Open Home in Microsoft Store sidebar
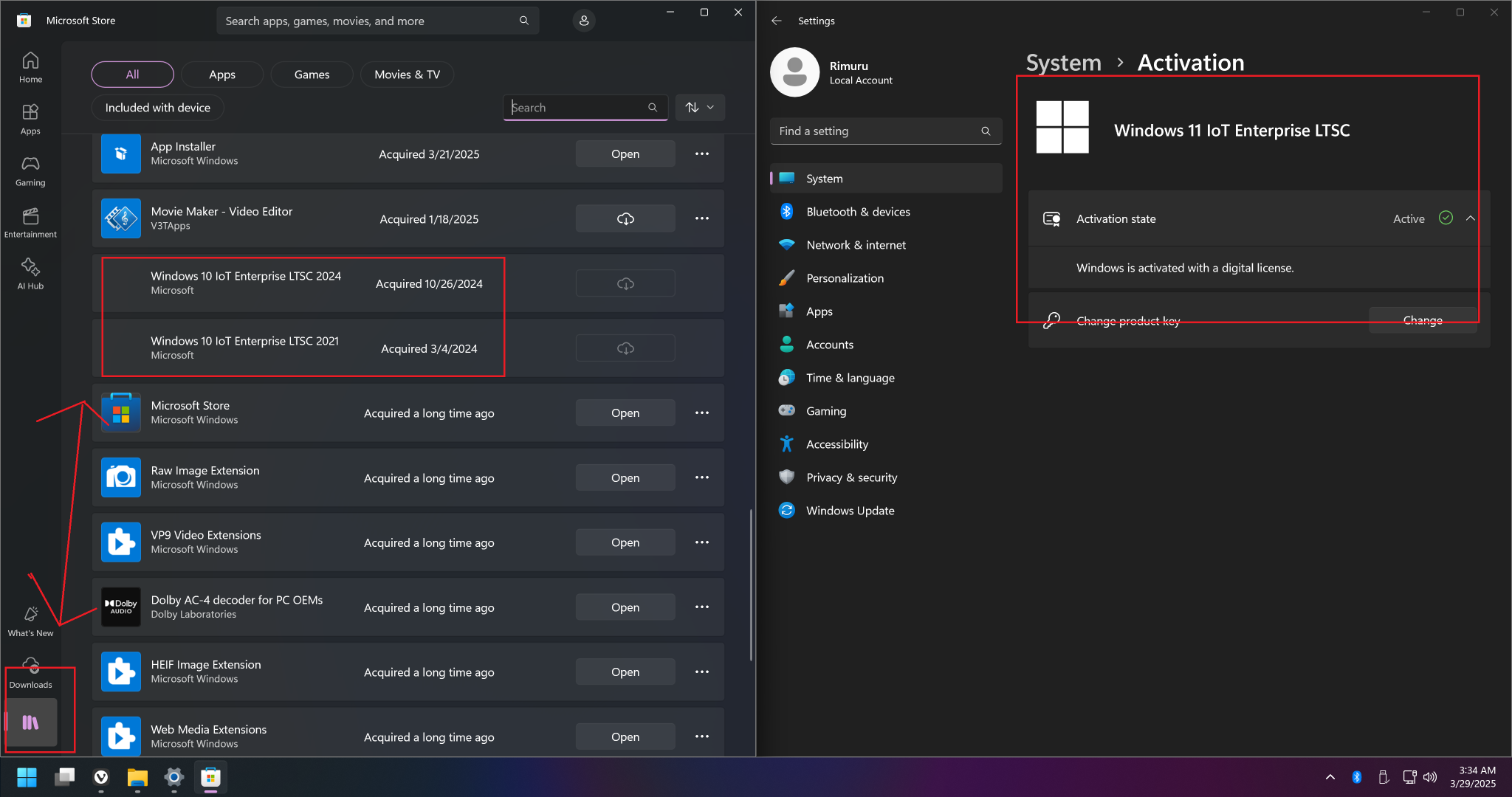The image size is (1512, 797). (x=30, y=67)
